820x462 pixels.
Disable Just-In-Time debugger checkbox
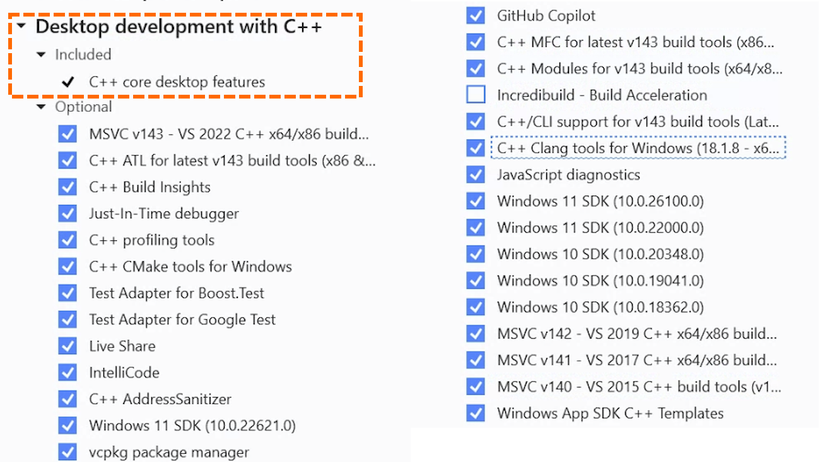coord(67,213)
